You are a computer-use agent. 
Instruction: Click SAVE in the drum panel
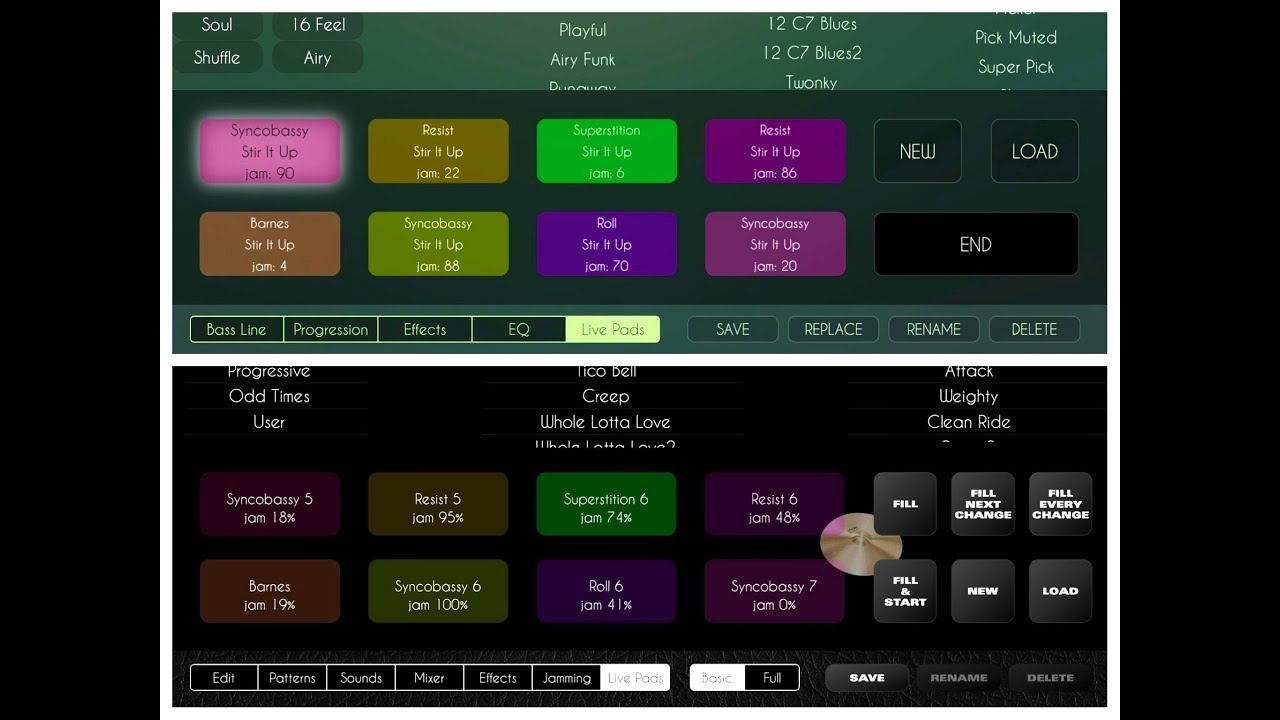[x=867, y=677]
